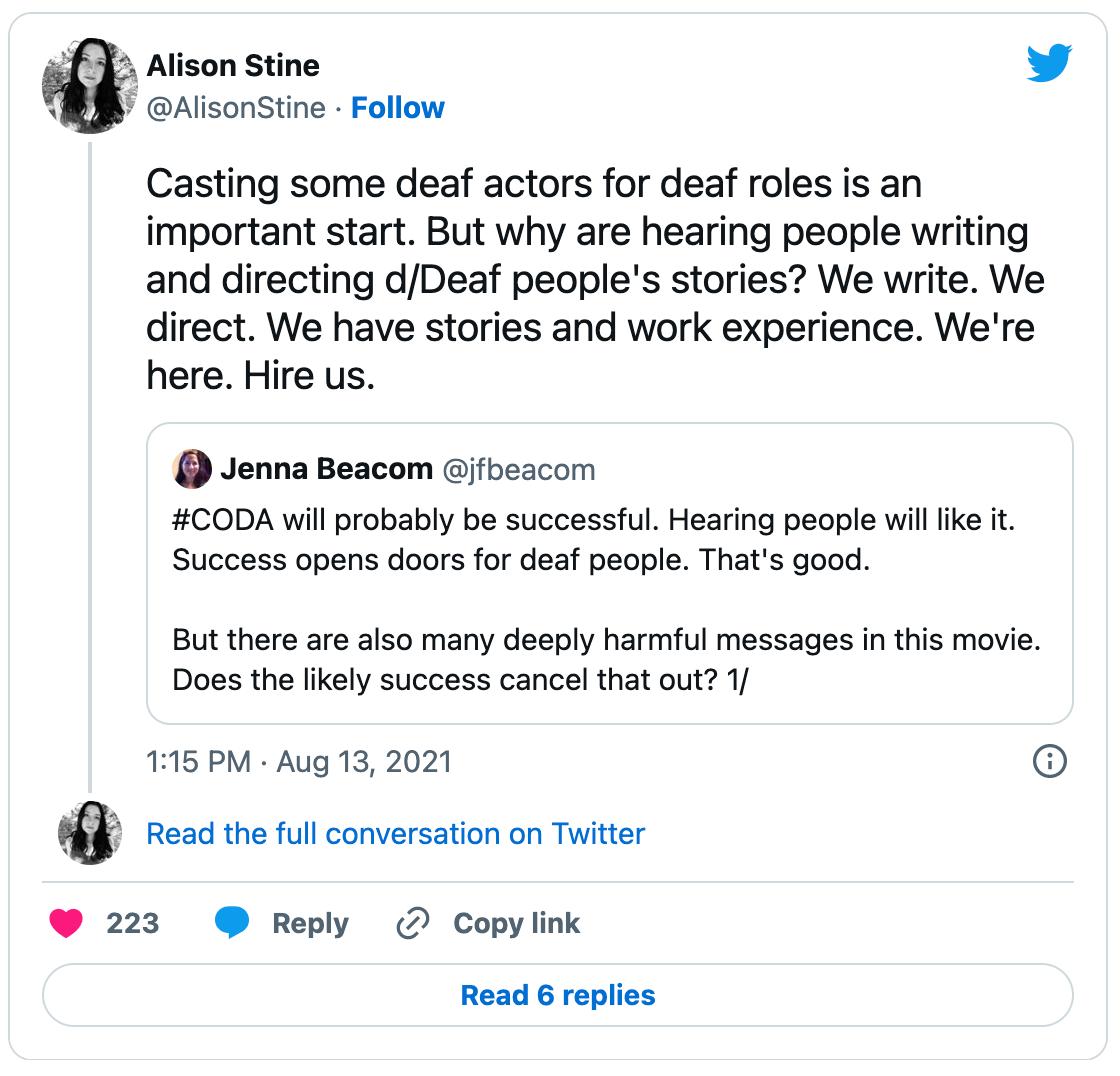The image size is (1120, 1076).
Task: Click the blue reply bubble icon
Action: click(232, 922)
